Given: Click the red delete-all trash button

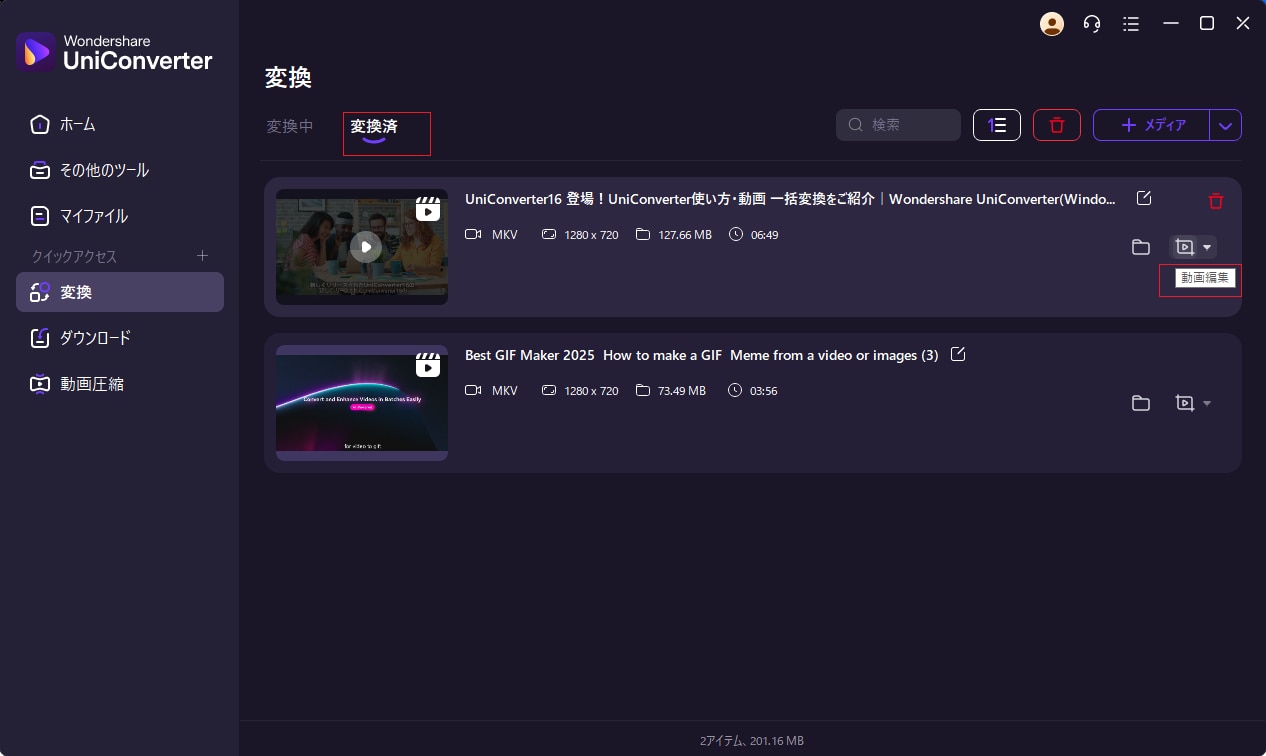Looking at the screenshot, I should [x=1057, y=125].
